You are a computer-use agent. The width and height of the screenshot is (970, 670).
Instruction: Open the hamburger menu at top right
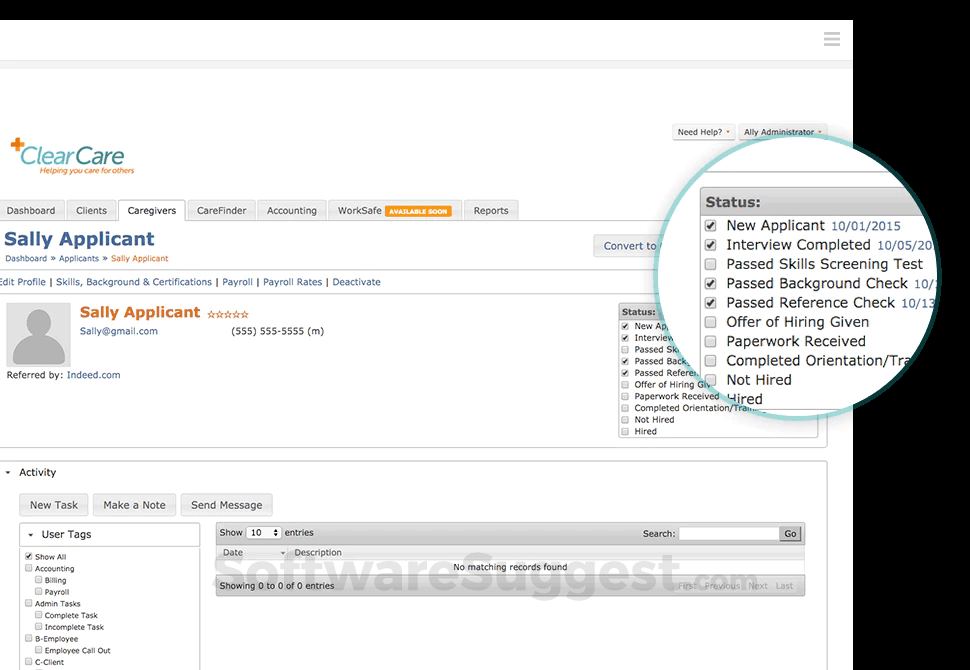832,39
